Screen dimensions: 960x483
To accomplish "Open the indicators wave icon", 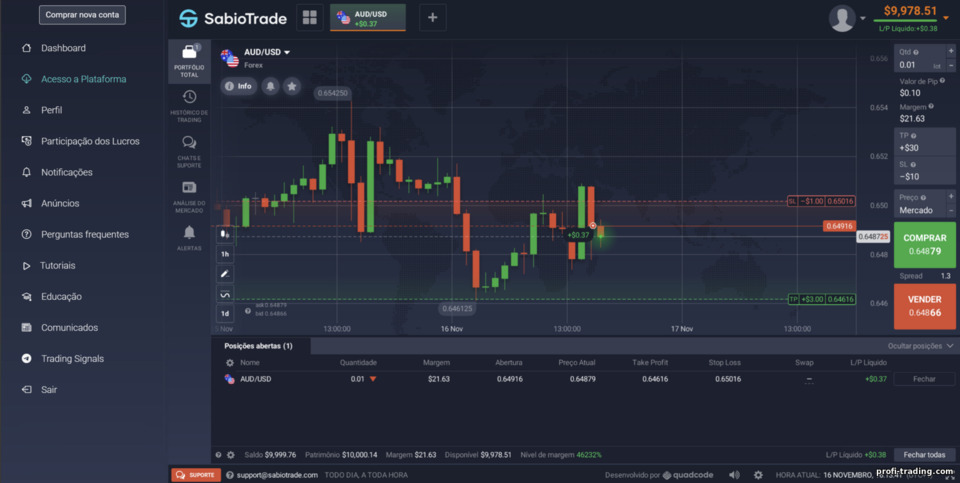I will (x=225, y=294).
